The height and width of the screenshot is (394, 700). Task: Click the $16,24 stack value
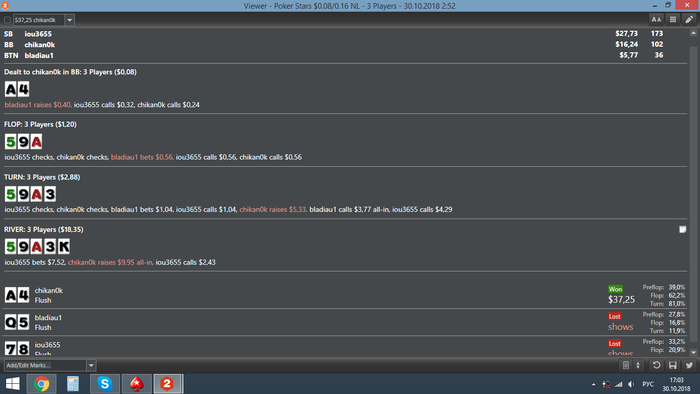click(x=626, y=44)
